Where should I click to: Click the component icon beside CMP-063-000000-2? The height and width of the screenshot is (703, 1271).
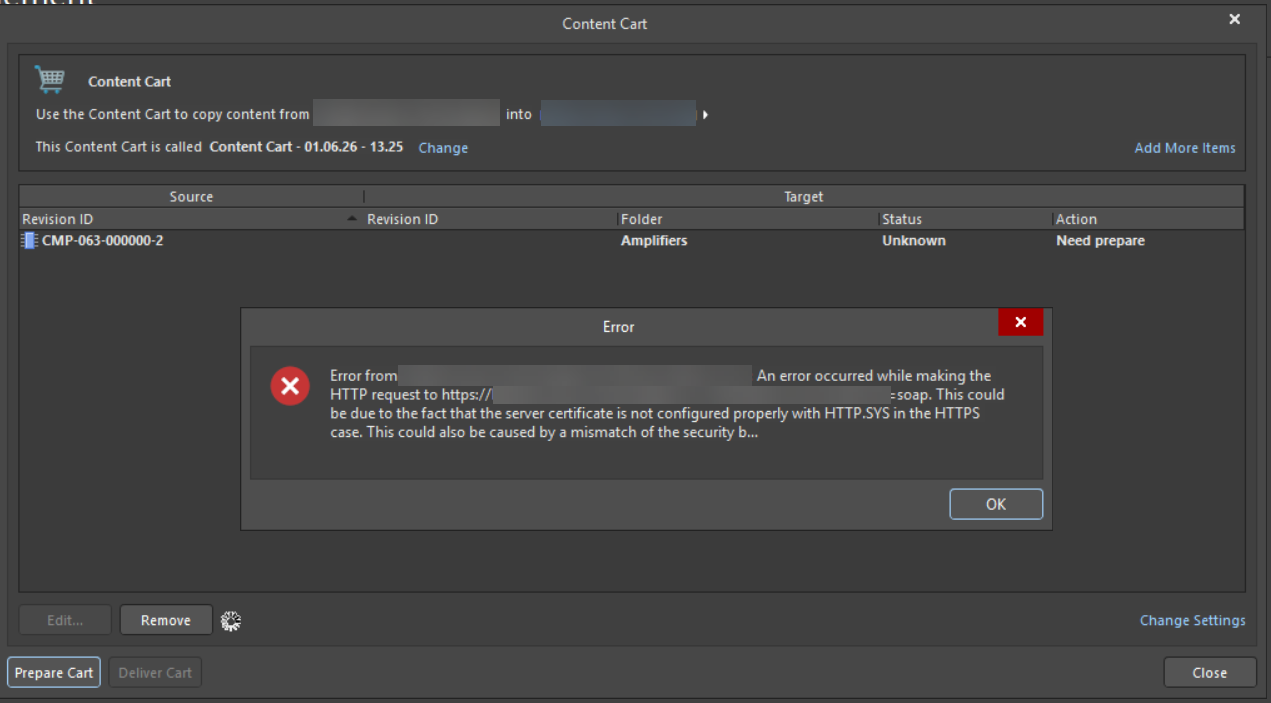30,241
